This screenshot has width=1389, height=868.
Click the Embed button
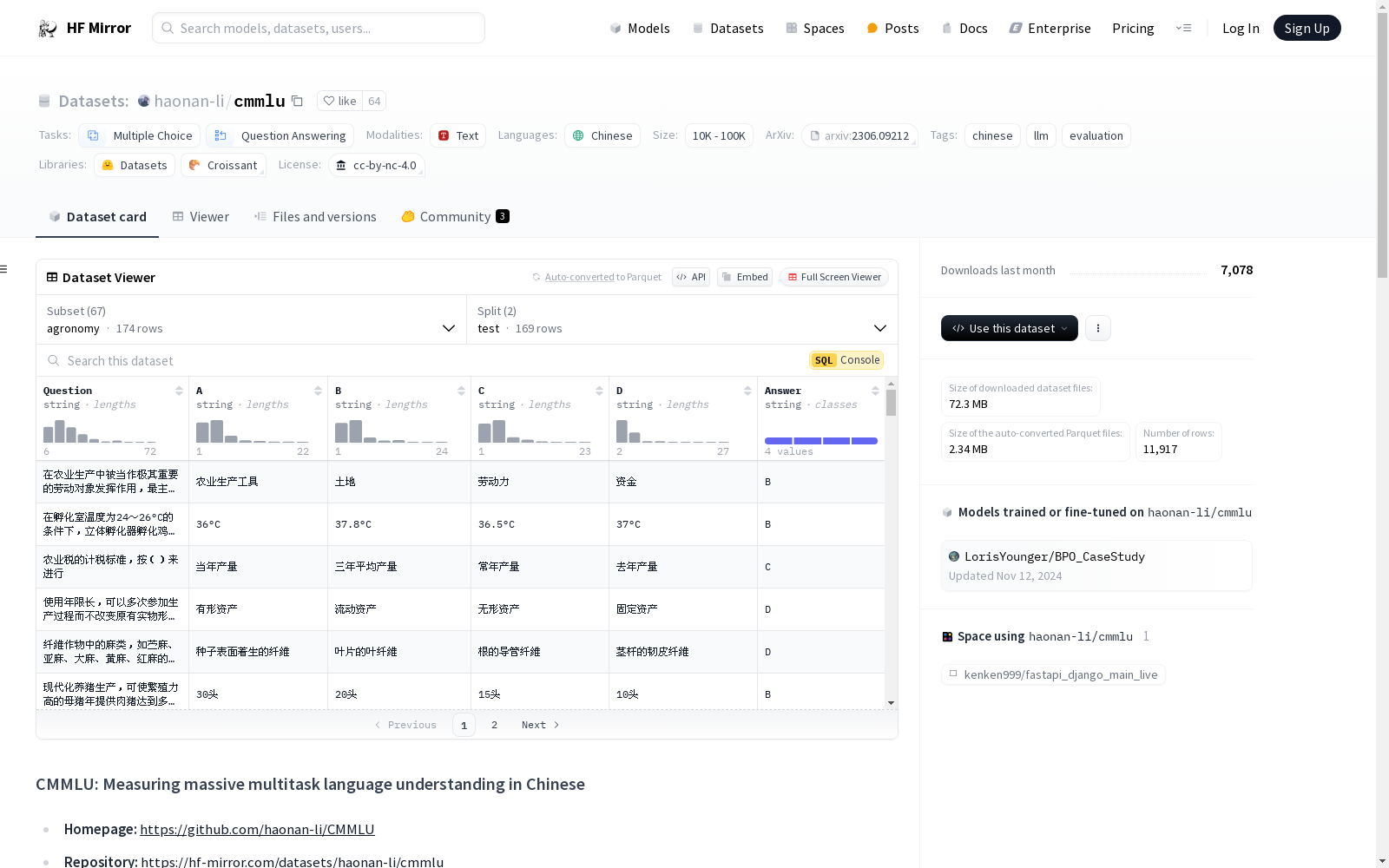pyautogui.click(x=745, y=277)
